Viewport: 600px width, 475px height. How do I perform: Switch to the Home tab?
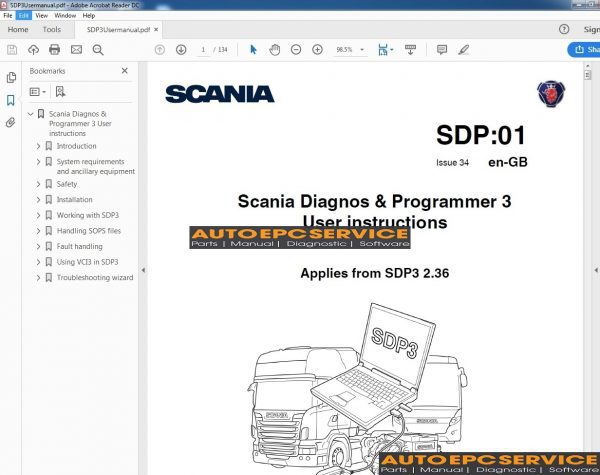pyautogui.click(x=18, y=29)
